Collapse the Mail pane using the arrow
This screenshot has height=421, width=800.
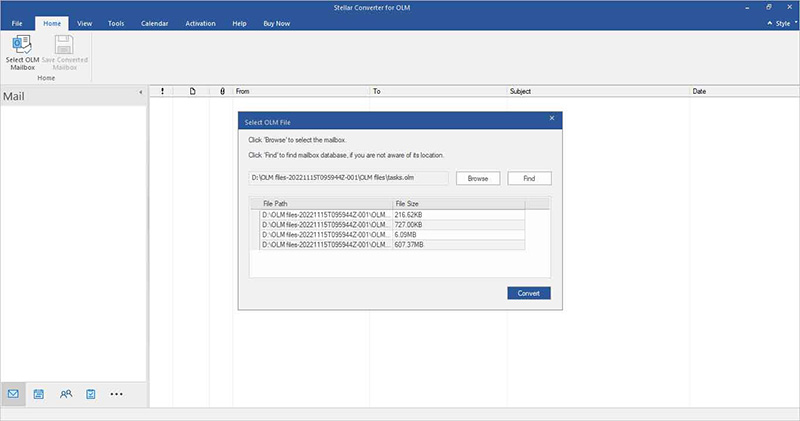coord(140,93)
